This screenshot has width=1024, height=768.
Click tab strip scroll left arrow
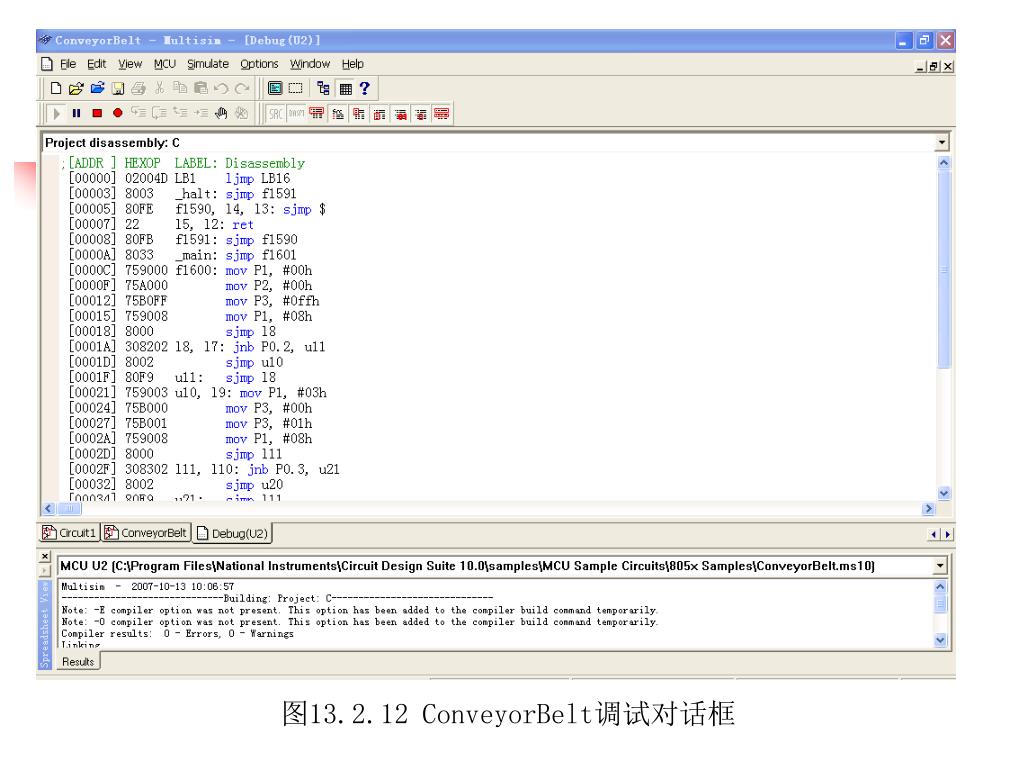point(935,534)
